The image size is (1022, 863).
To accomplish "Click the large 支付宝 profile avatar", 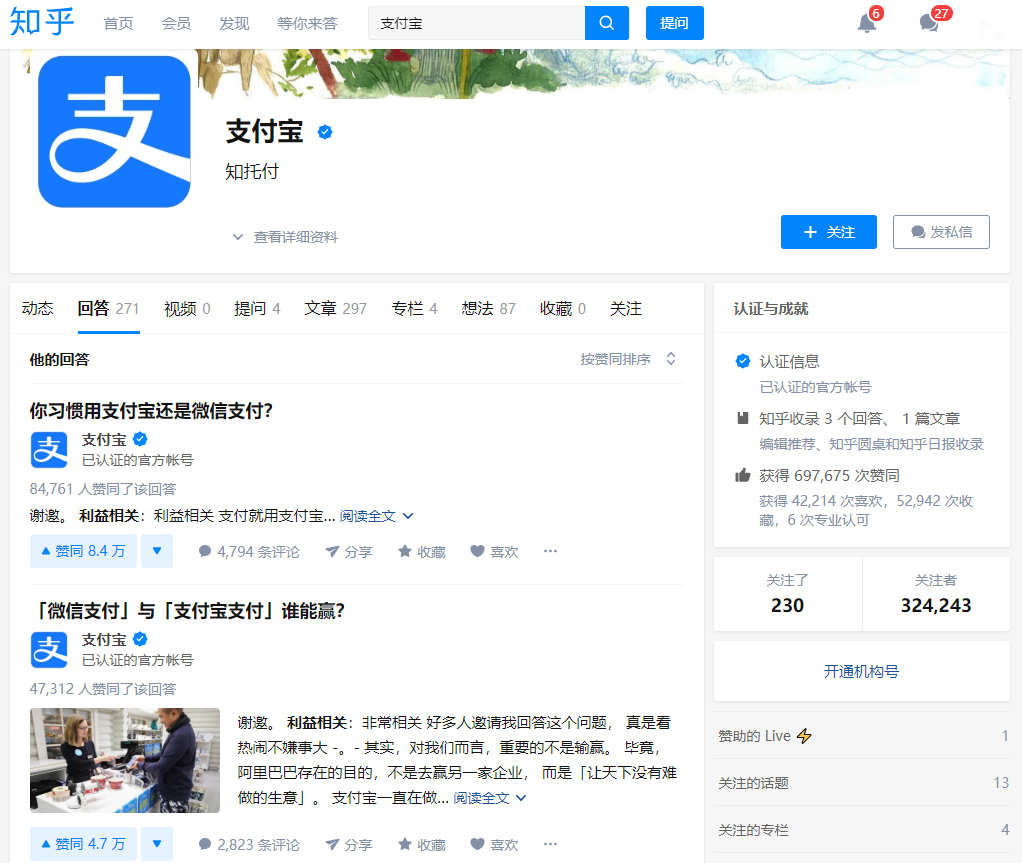I will pos(114,132).
